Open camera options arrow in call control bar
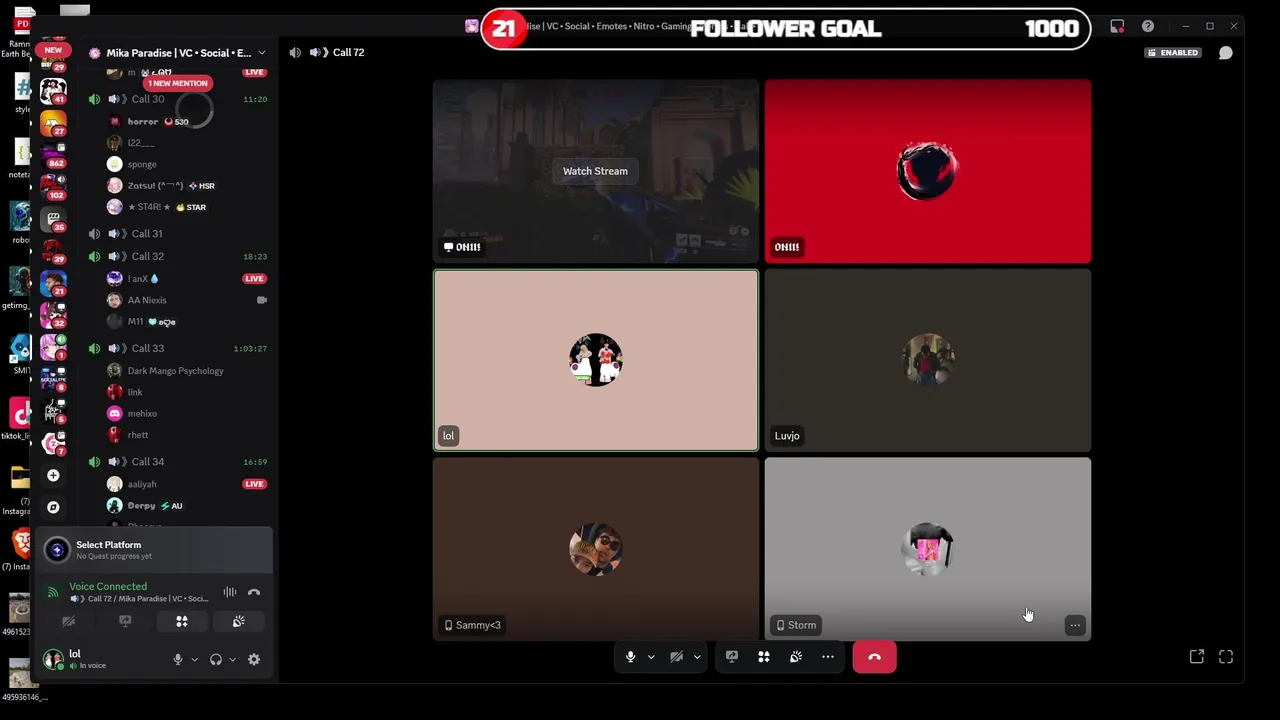The image size is (1280, 720). coord(697,657)
